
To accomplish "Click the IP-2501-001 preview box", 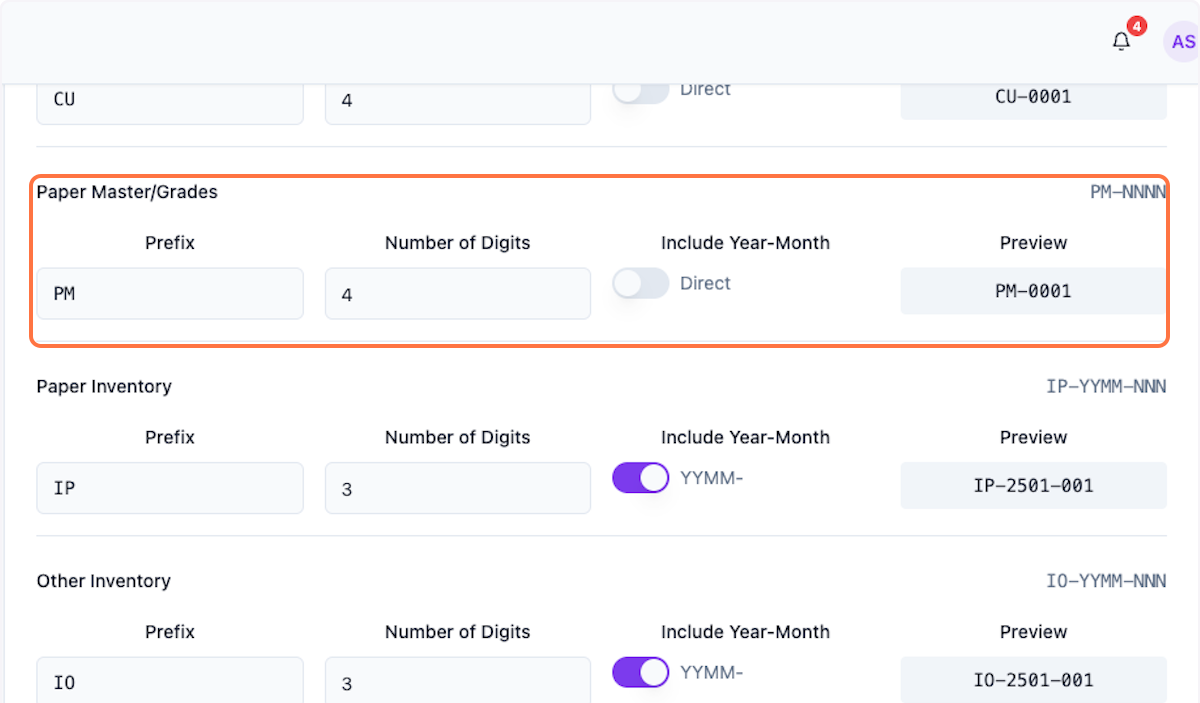I will point(1033,486).
